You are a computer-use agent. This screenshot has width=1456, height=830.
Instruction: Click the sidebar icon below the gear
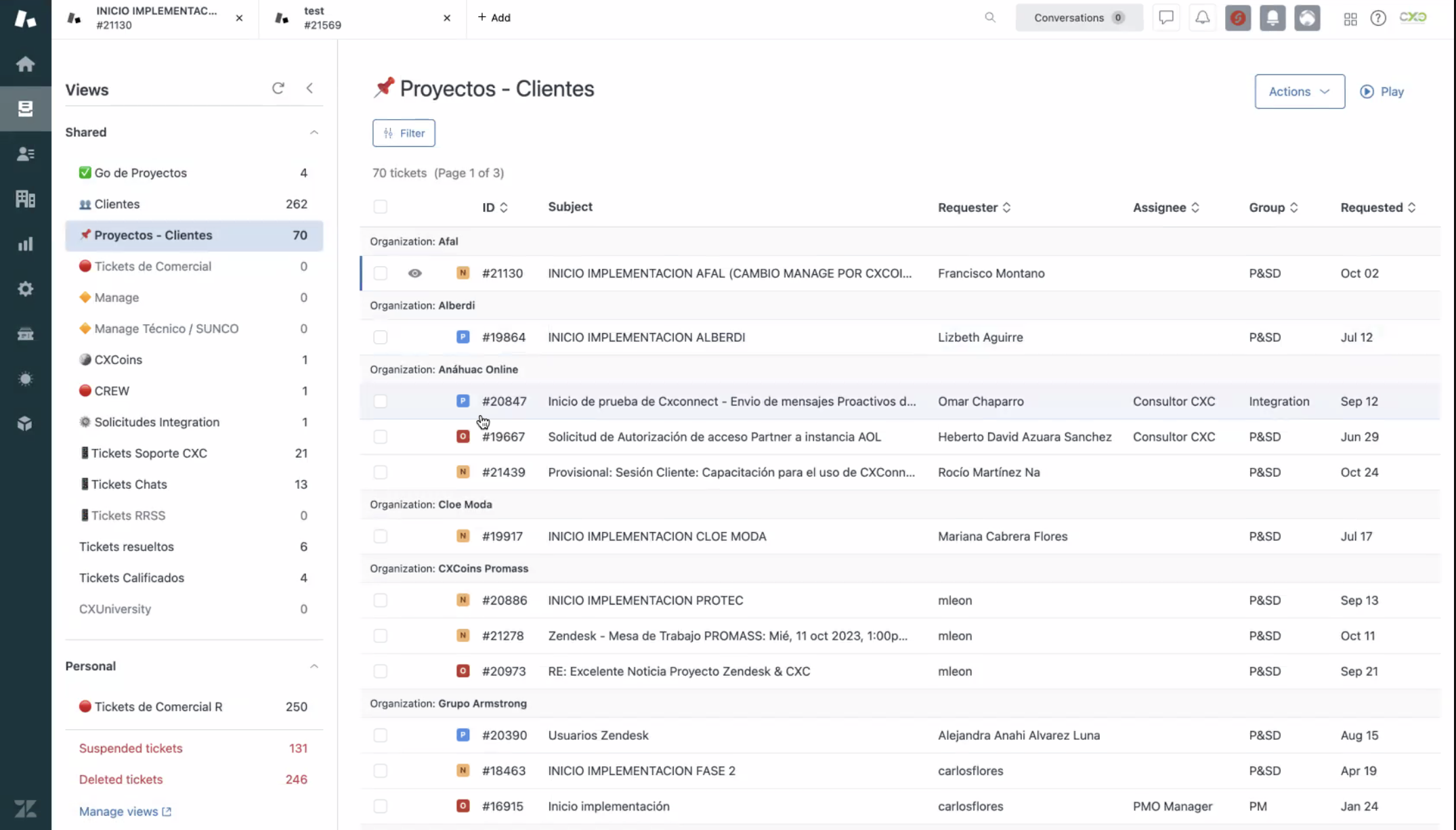coord(25,334)
